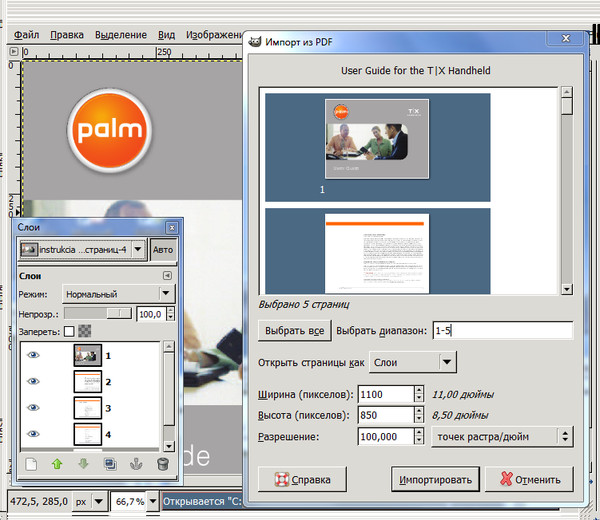Open the Открыть страницы как Слои dropdown

(412, 362)
